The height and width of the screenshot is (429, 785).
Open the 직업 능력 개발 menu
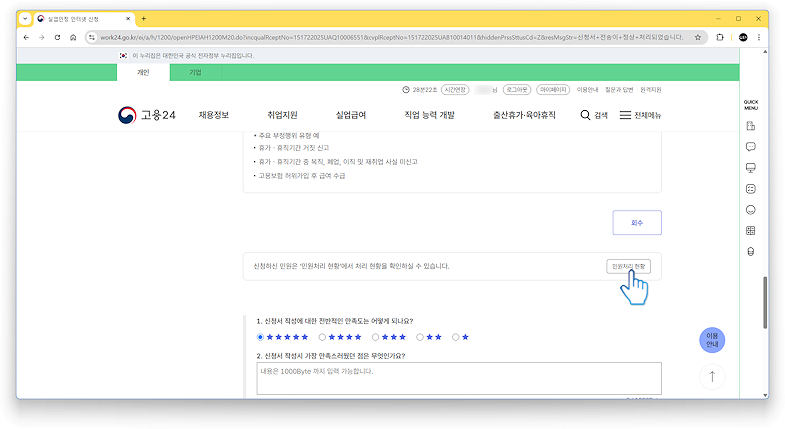point(430,115)
